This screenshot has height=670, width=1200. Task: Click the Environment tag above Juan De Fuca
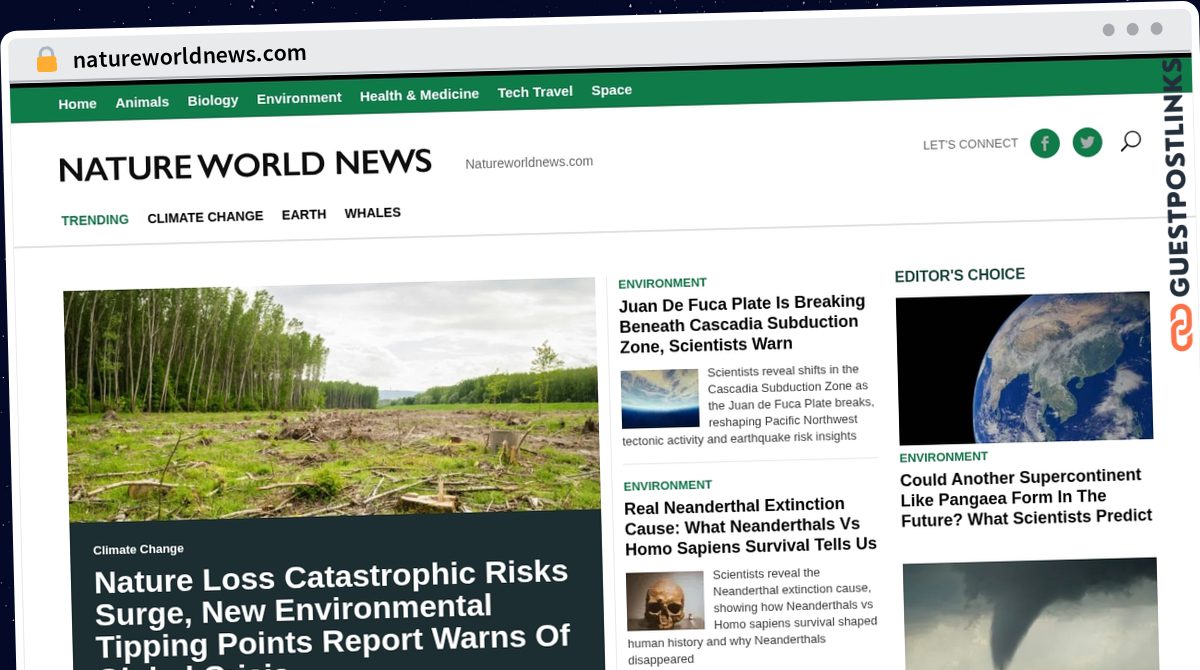click(662, 283)
